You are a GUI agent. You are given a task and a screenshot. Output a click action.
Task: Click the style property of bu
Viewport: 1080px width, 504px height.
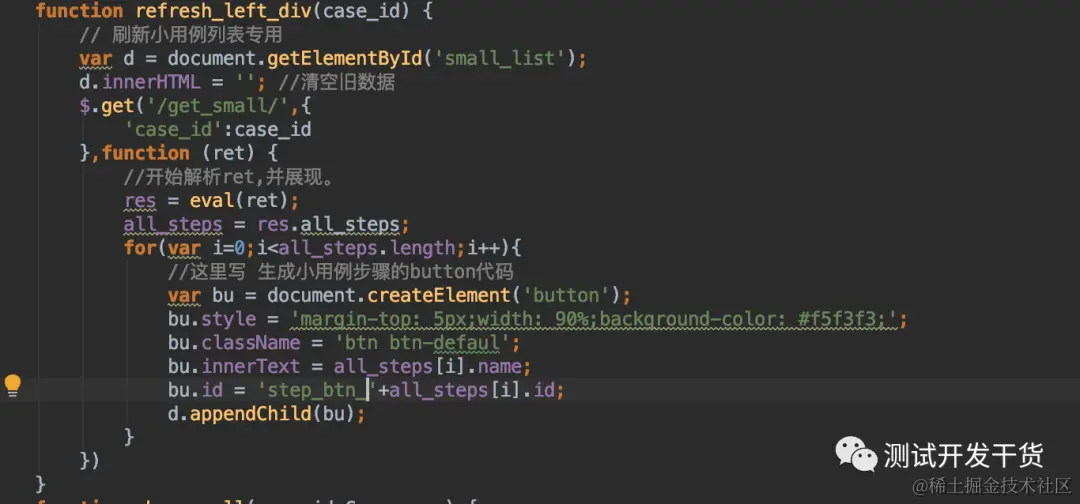pyautogui.click(x=229, y=319)
